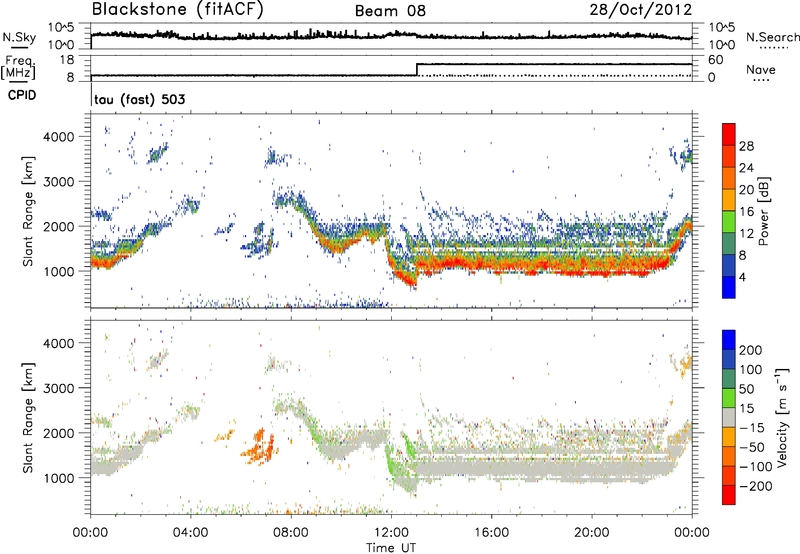The image size is (800, 554).
Task: Click the '24' tick on Power colorbar
Action: point(746,168)
